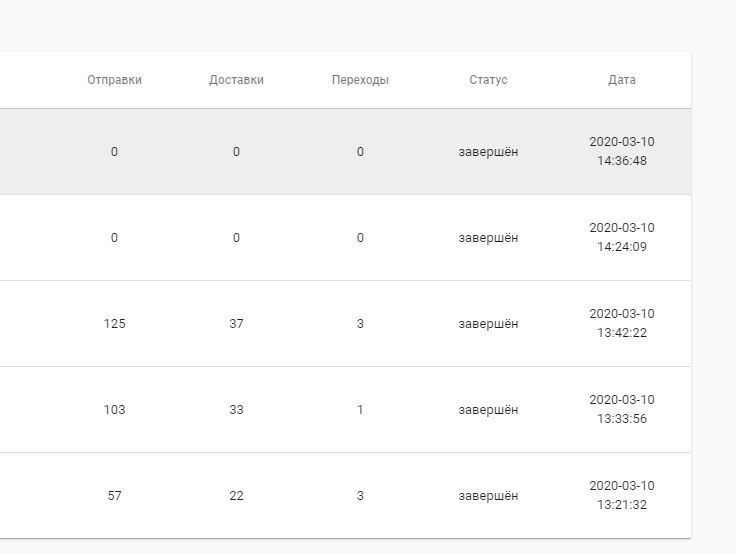Viewport: 736px width, 554px height.
Task: Click the 57 value under Отправки
Action: pyautogui.click(x=114, y=495)
